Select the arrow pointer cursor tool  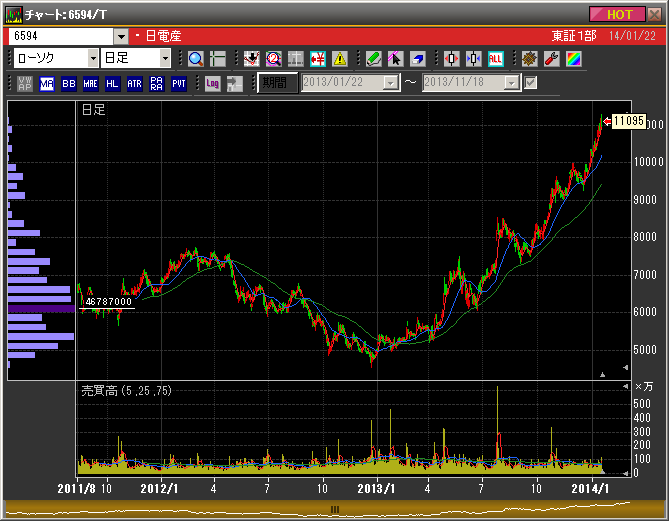click(x=395, y=59)
